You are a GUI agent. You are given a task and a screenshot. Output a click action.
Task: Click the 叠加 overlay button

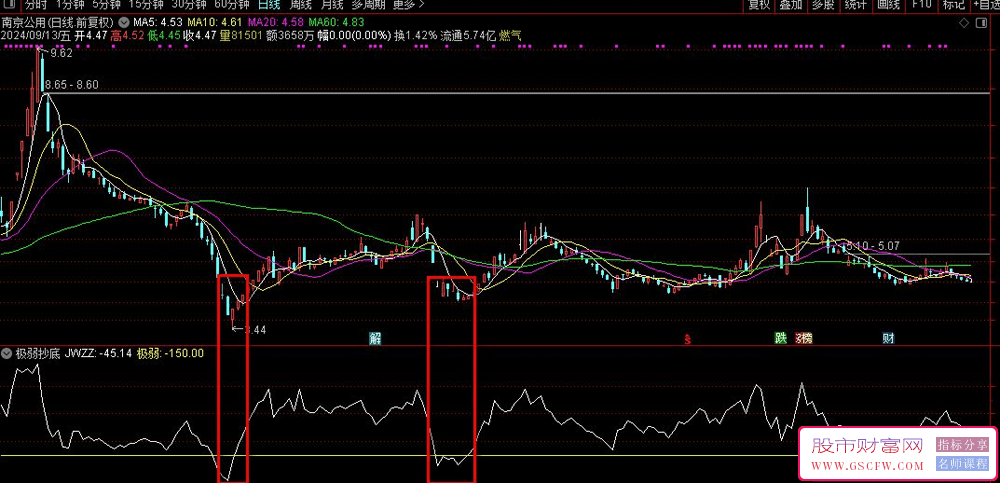[x=791, y=4]
